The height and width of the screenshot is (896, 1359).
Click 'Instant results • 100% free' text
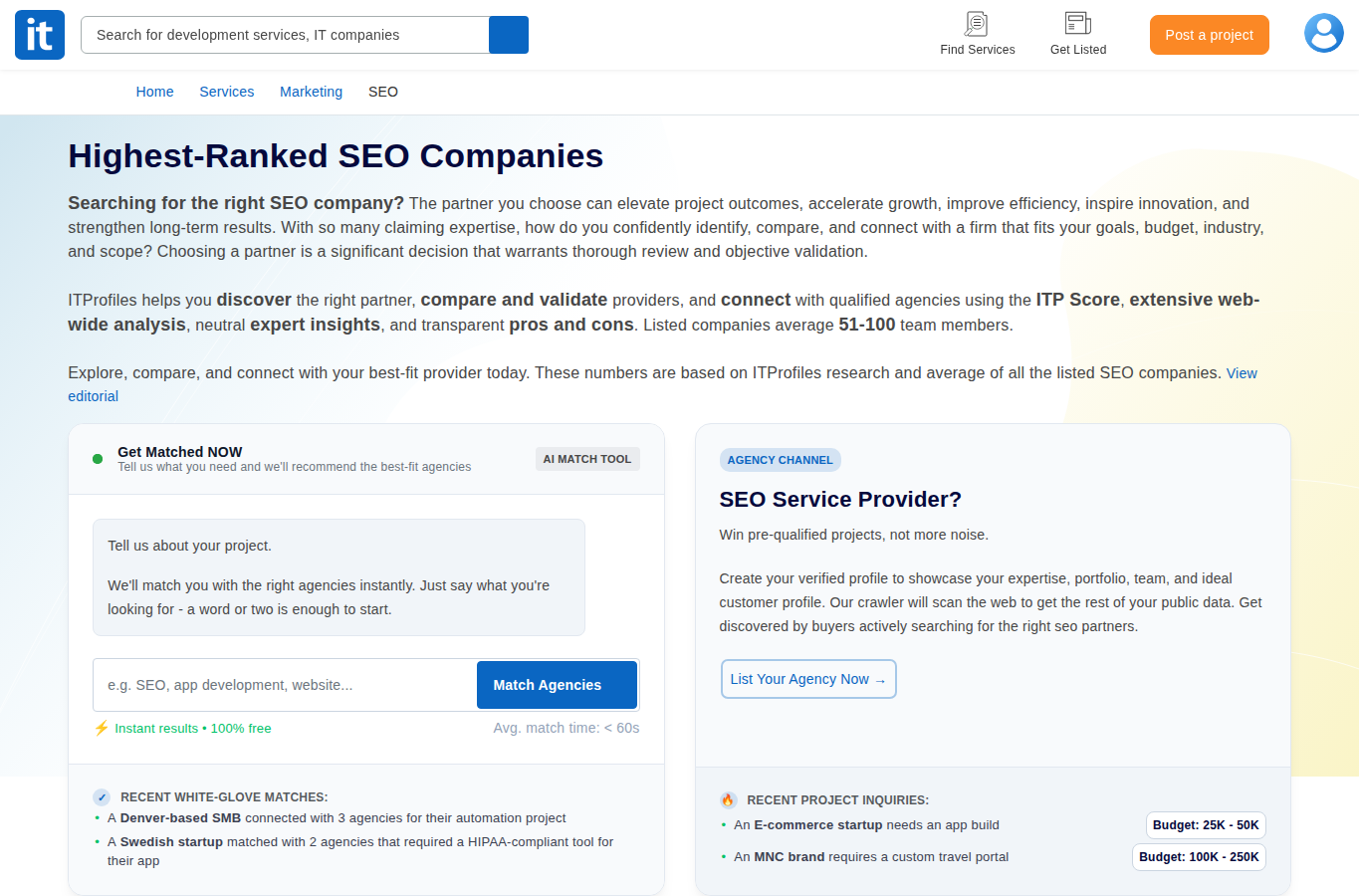point(193,729)
